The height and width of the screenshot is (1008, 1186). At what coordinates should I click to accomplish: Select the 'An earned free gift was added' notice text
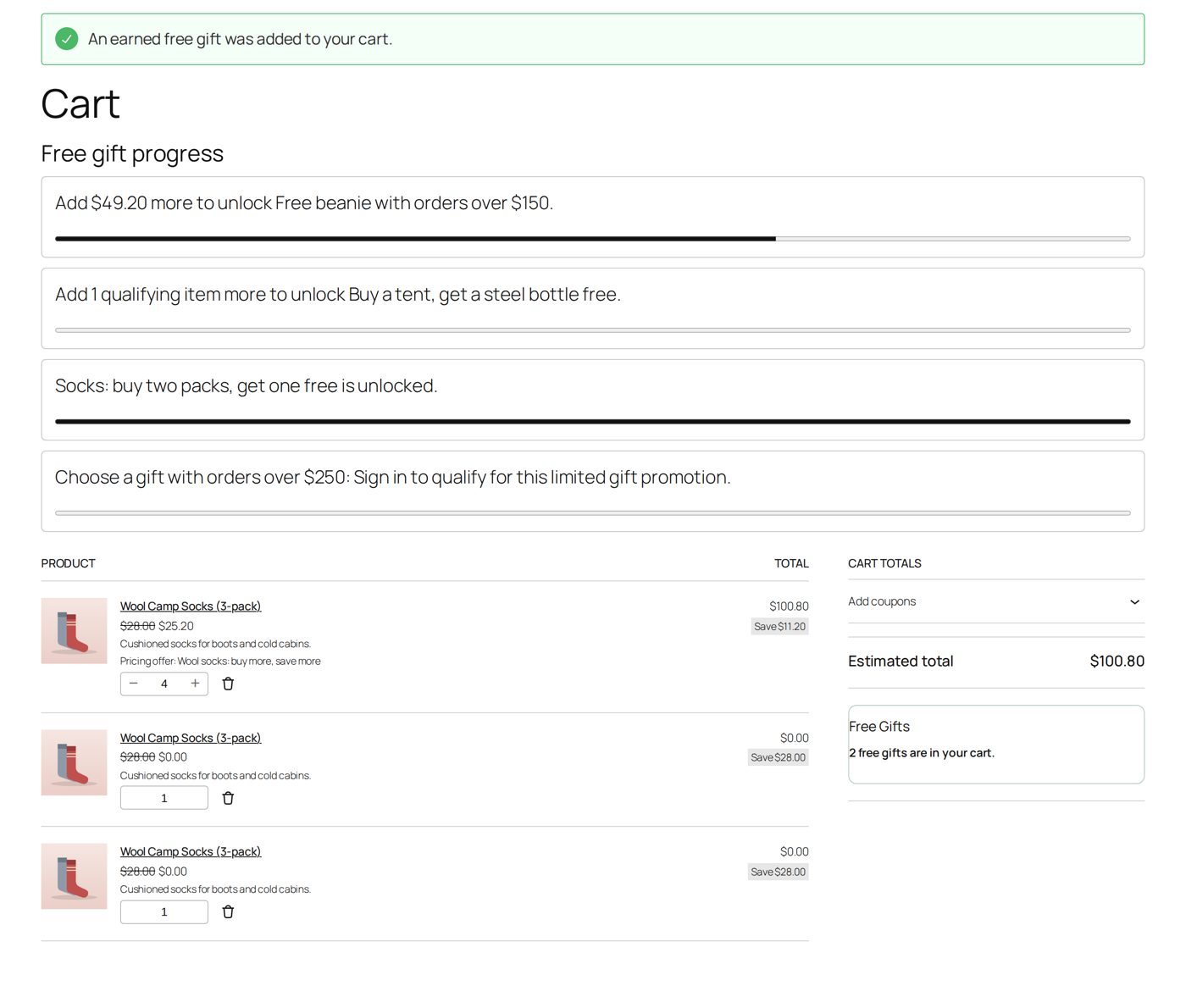[x=240, y=39]
